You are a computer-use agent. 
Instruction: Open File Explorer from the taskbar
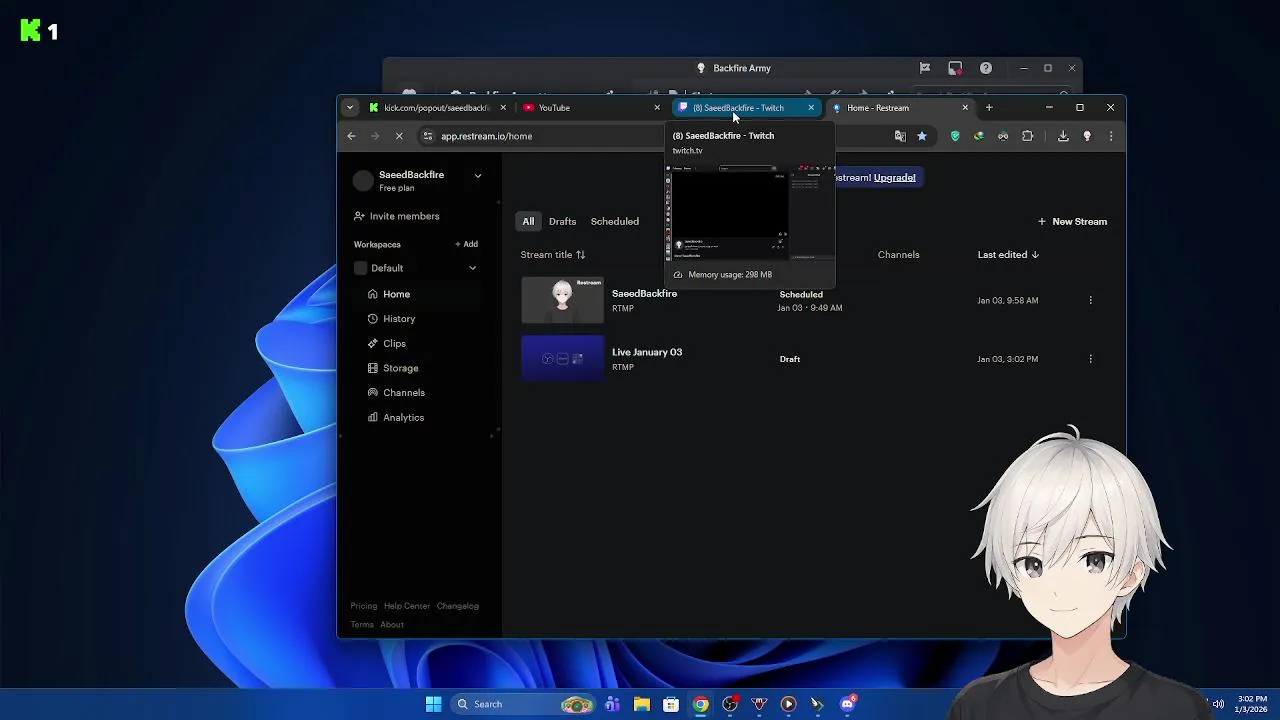[642, 704]
